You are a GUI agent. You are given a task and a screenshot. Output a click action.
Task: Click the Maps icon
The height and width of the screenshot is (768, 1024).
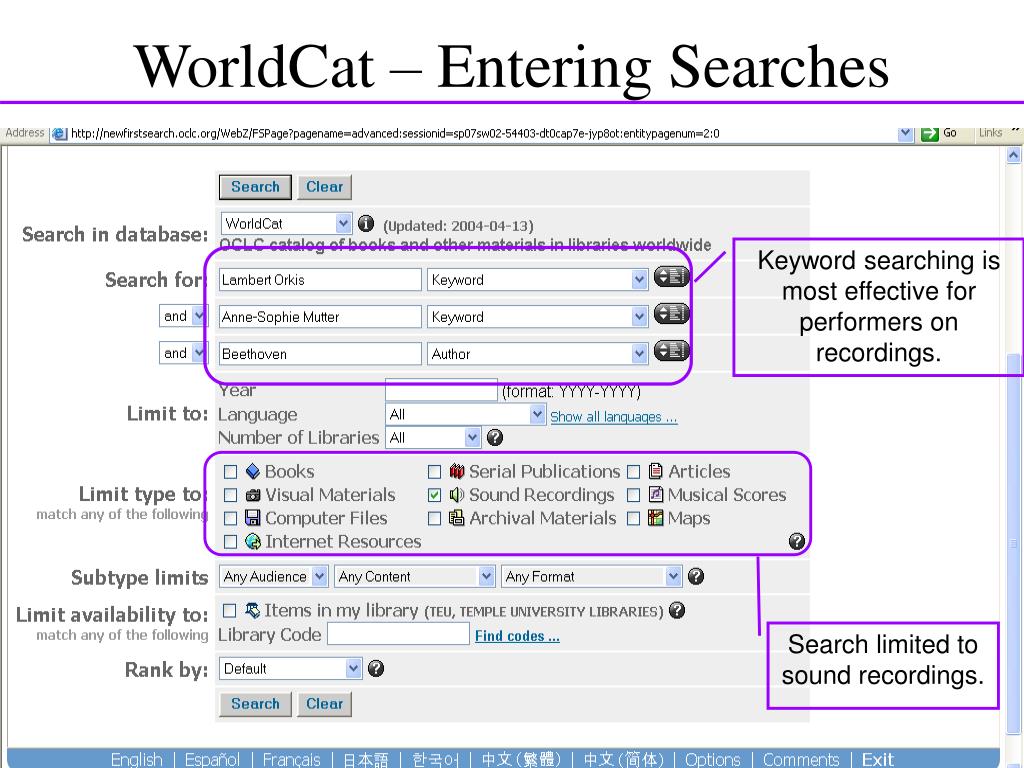tap(656, 518)
